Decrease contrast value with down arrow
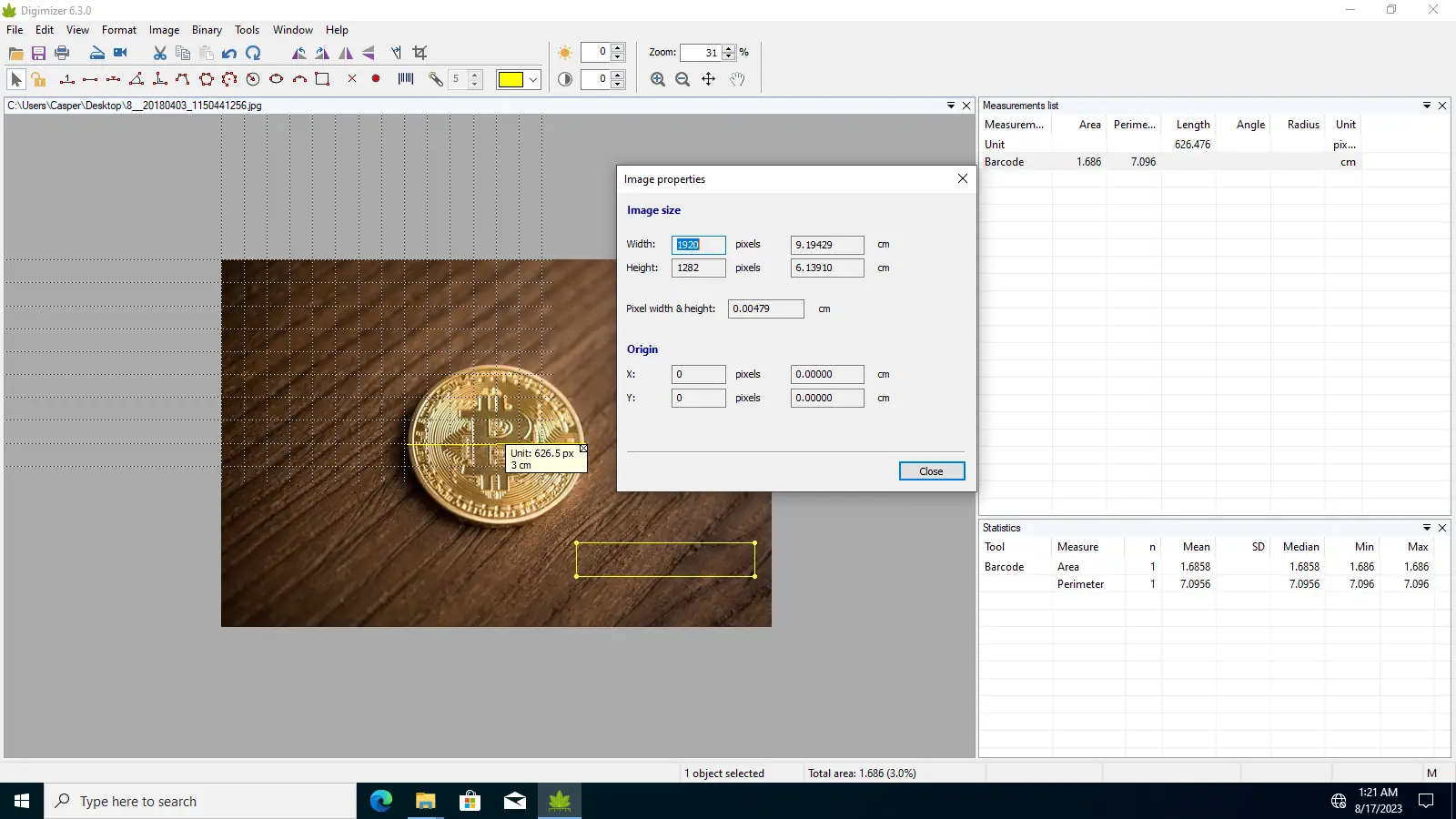Image resolution: width=1456 pixels, height=819 pixels. (x=618, y=84)
